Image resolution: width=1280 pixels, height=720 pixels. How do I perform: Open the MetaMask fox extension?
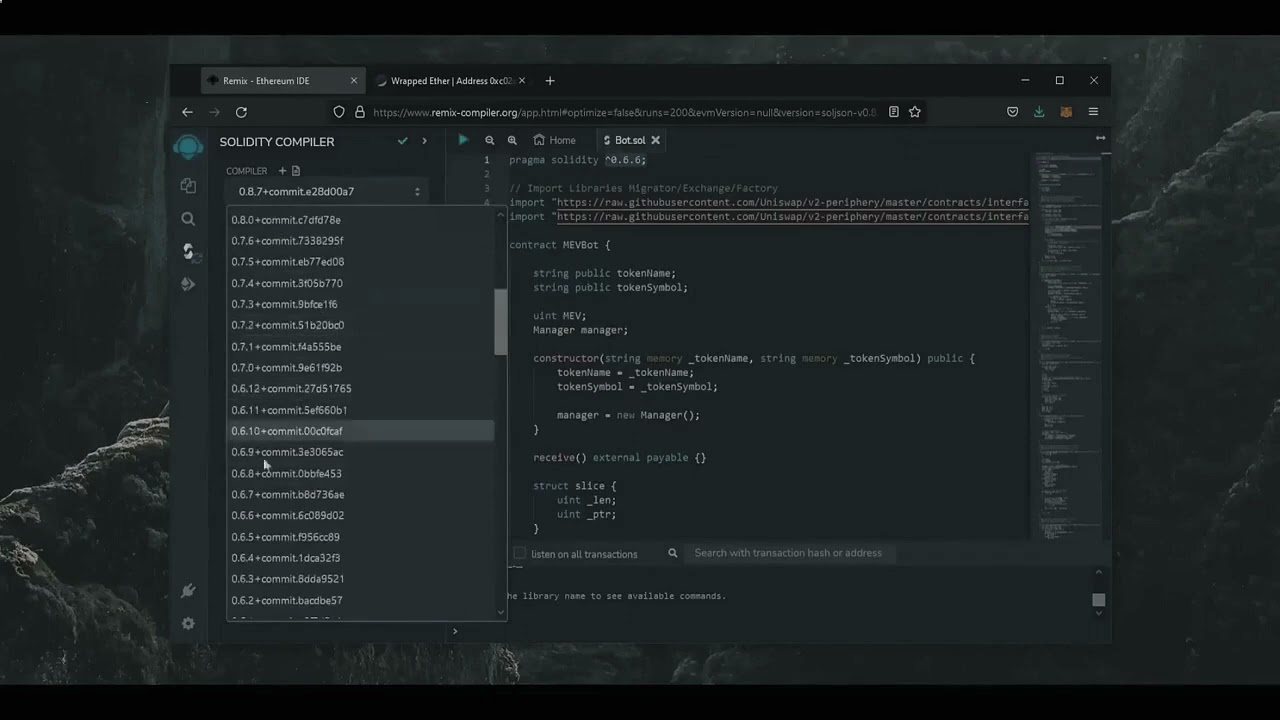click(x=1066, y=112)
